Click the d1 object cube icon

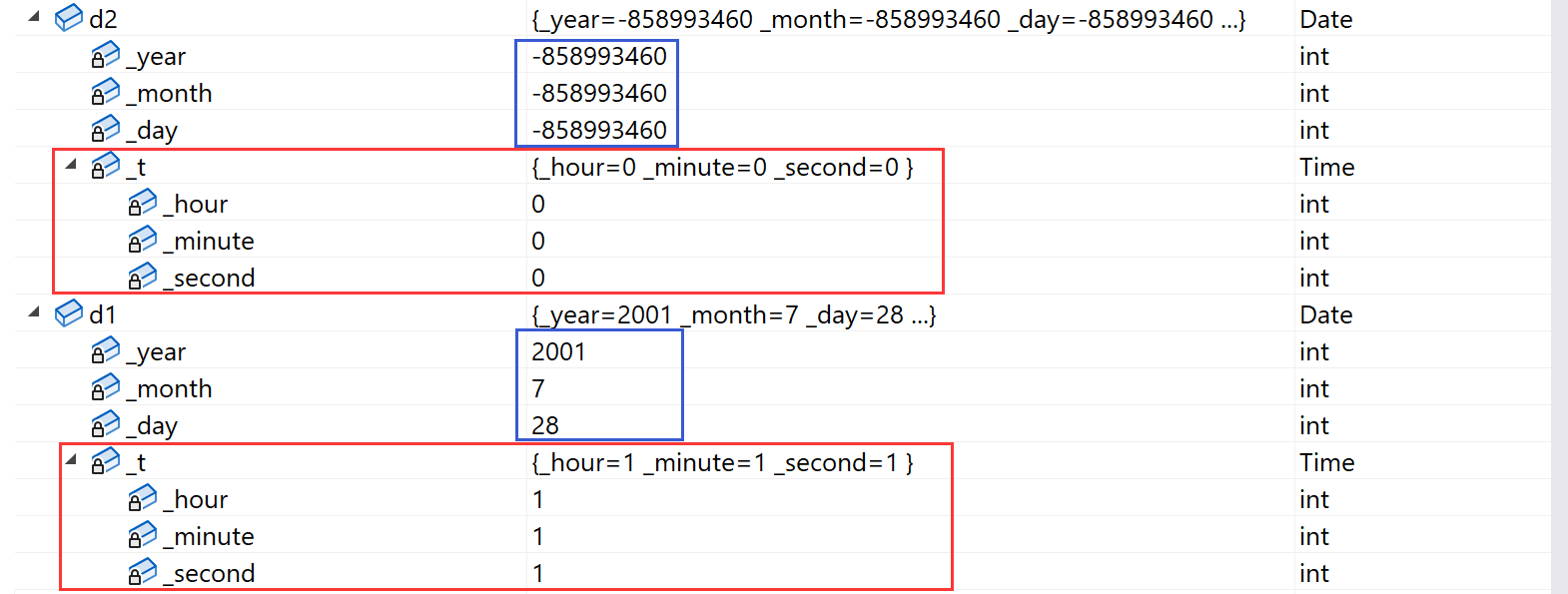pyautogui.click(x=69, y=313)
